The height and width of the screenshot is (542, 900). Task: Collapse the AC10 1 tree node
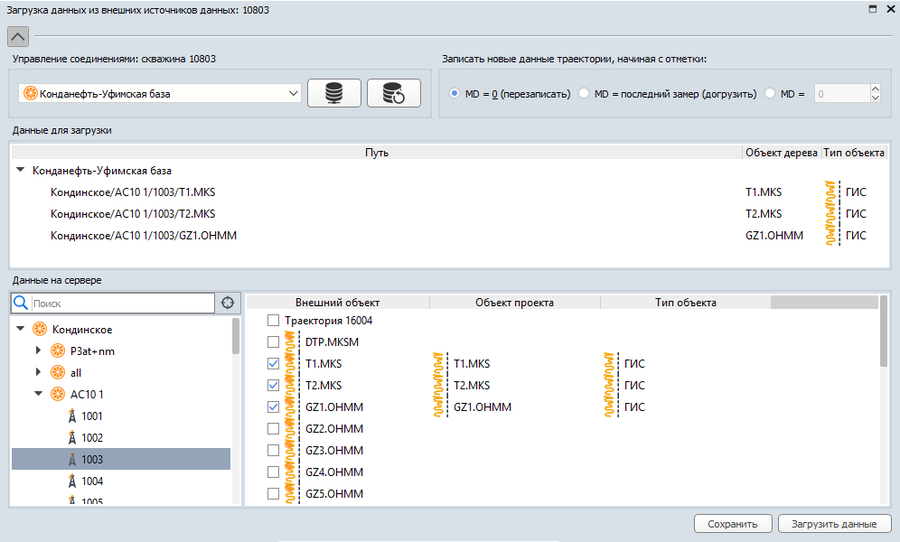tap(38, 394)
